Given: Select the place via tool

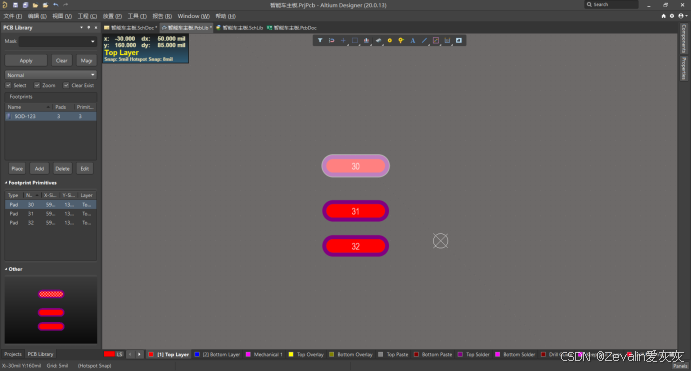Looking at the screenshot, I should pos(401,41).
